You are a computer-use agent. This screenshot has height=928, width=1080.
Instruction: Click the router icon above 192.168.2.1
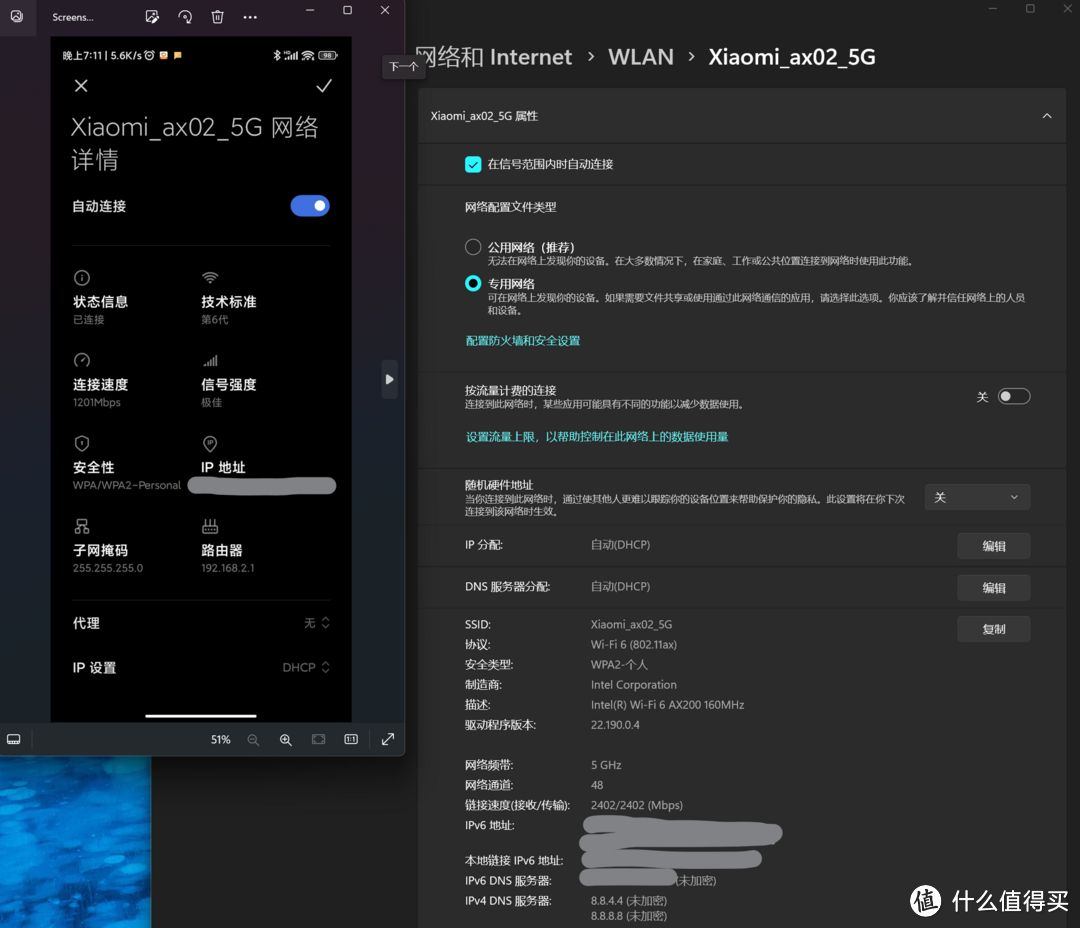(x=210, y=526)
